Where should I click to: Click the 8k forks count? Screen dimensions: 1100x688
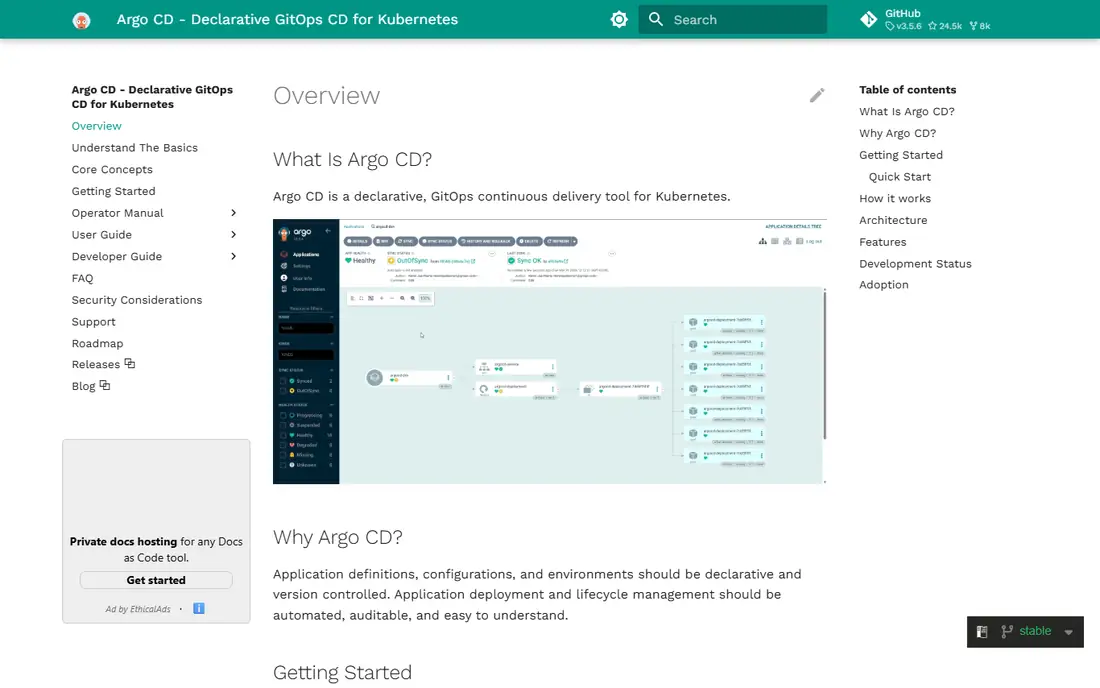point(980,26)
